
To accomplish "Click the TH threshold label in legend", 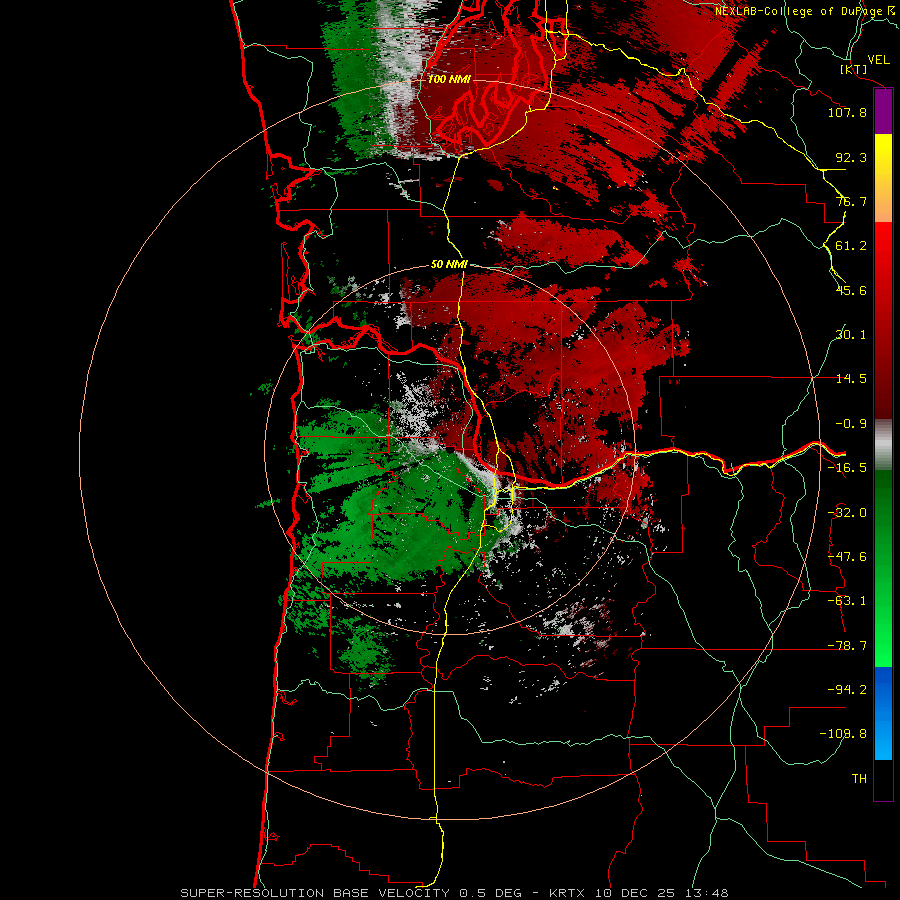I will click(859, 779).
